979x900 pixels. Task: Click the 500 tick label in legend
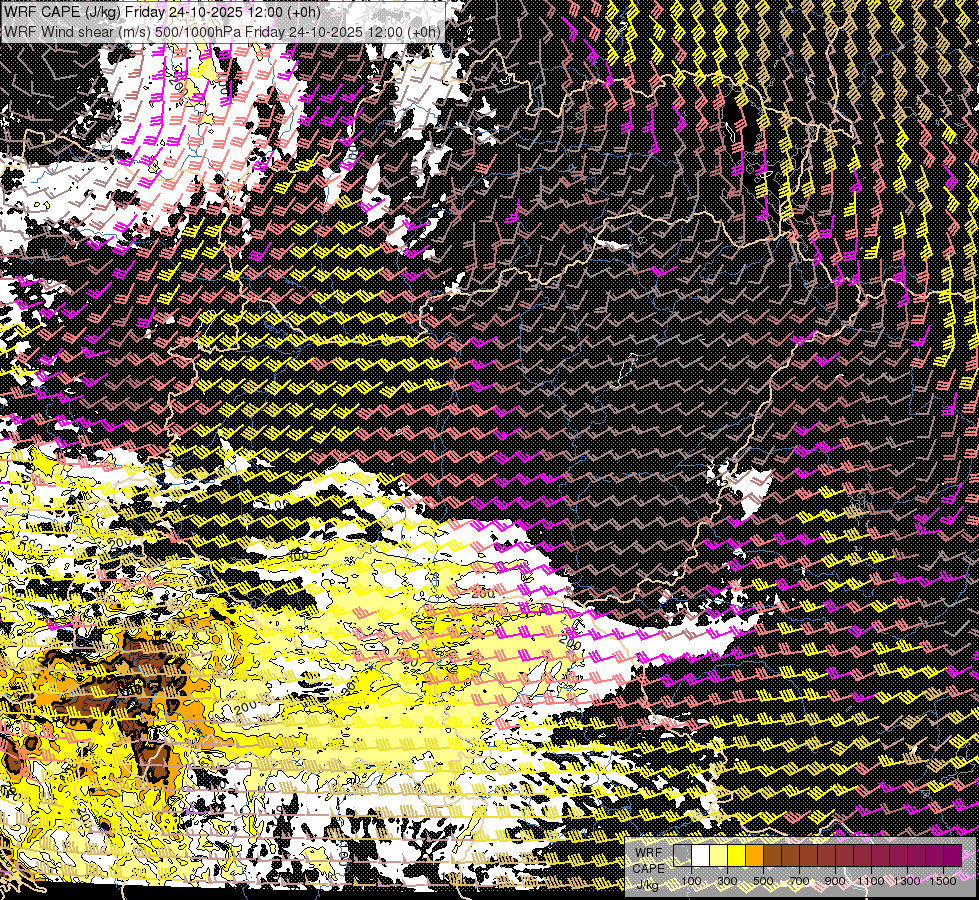(x=763, y=881)
